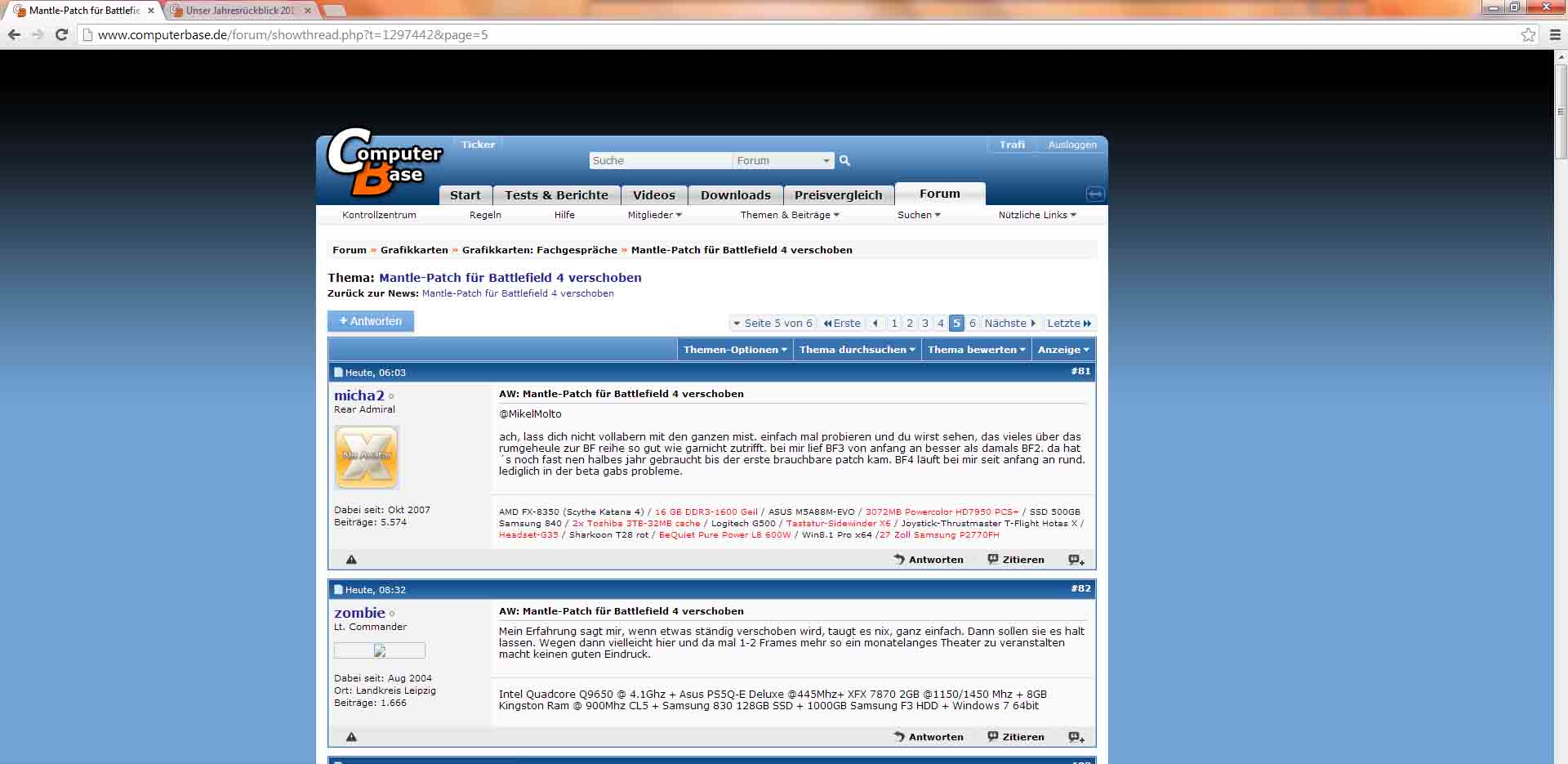Image resolution: width=1568 pixels, height=764 pixels.
Task: Go to page 6 of thread
Action: click(x=972, y=324)
